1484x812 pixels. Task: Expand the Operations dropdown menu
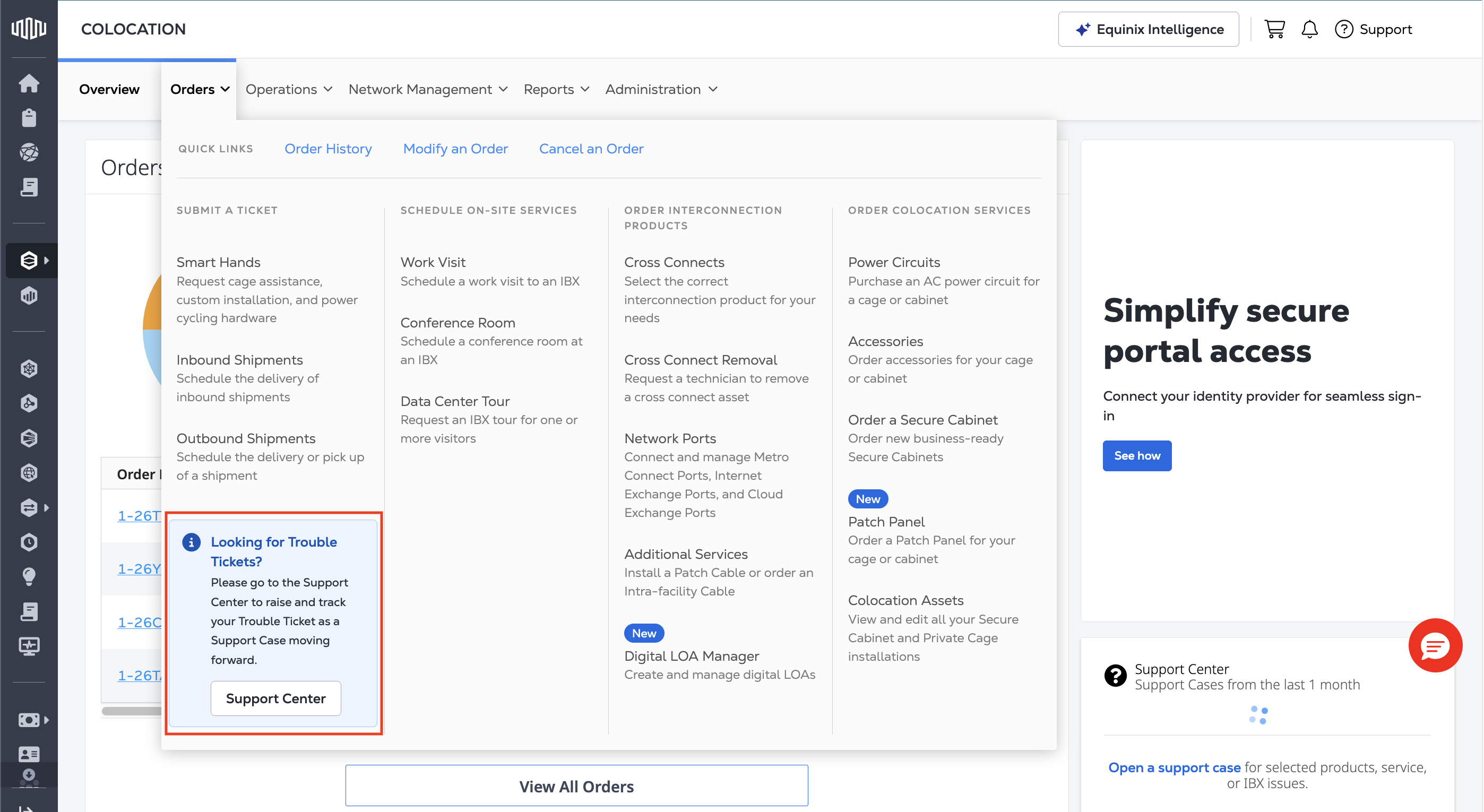(289, 89)
